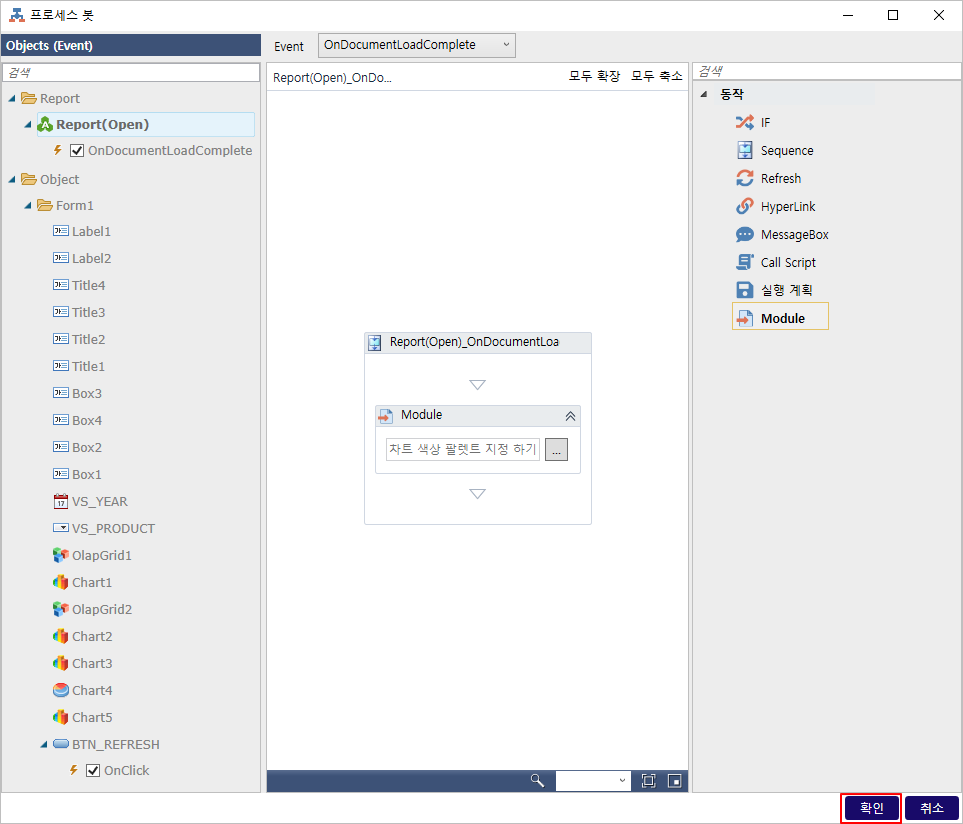Image resolution: width=963 pixels, height=824 pixels.
Task: Open the zoom level dropdown
Action: (593, 781)
